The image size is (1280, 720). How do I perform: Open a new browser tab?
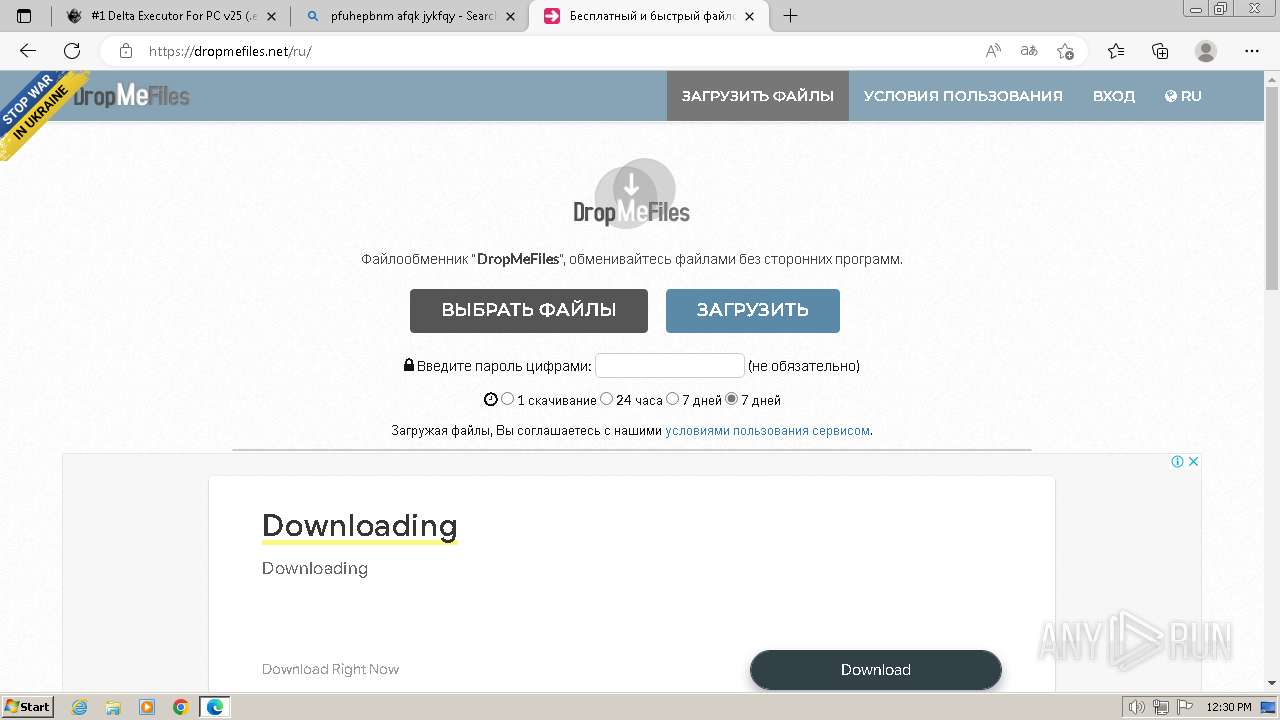(x=790, y=16)
